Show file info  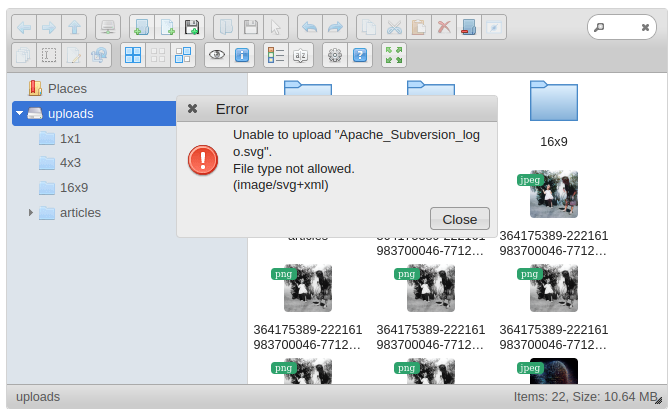242,55
